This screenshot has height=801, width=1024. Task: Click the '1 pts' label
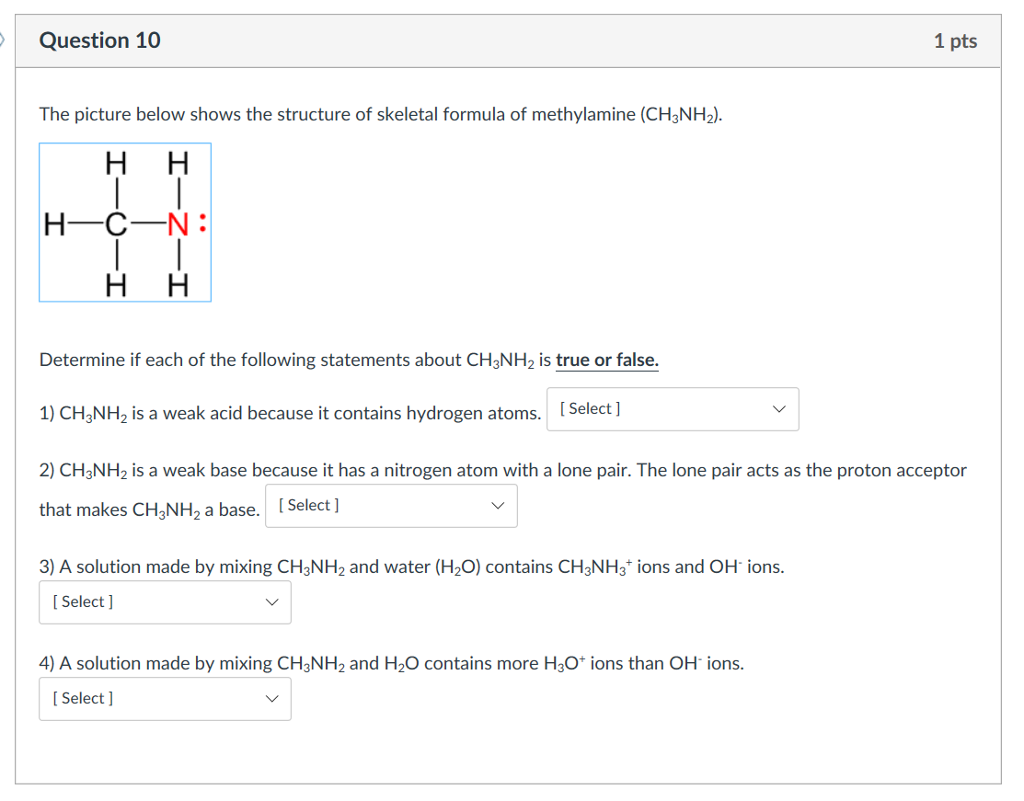955,40
